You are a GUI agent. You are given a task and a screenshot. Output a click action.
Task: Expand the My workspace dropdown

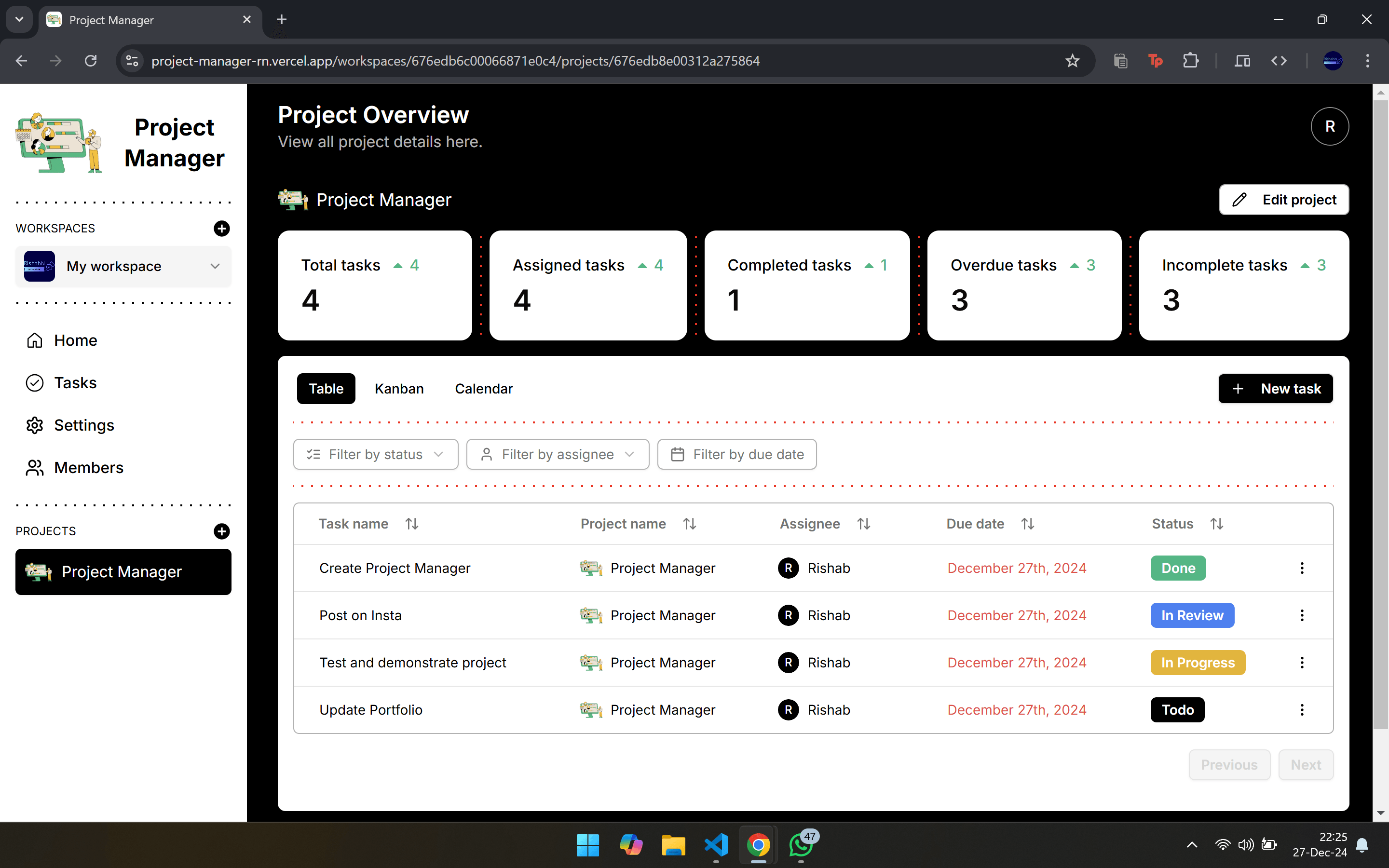tap(123, 266)
